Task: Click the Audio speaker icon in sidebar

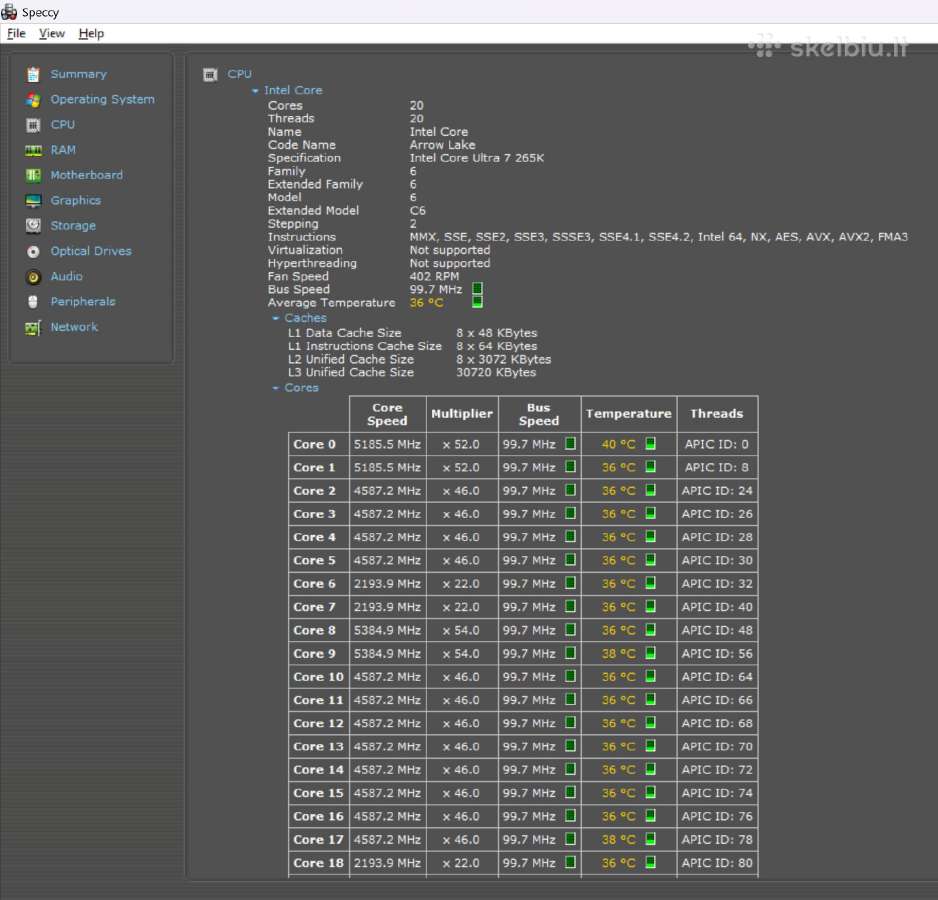Action: (33, 276)
